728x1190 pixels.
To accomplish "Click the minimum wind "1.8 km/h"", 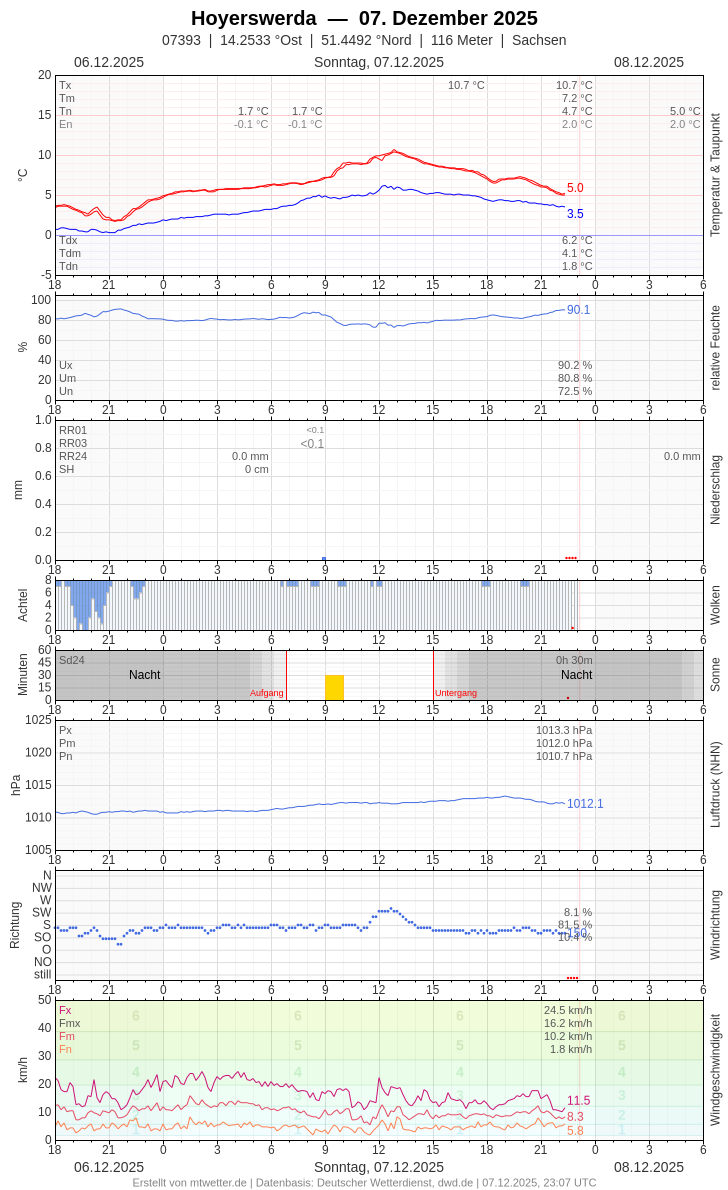I will point(571,1050).
